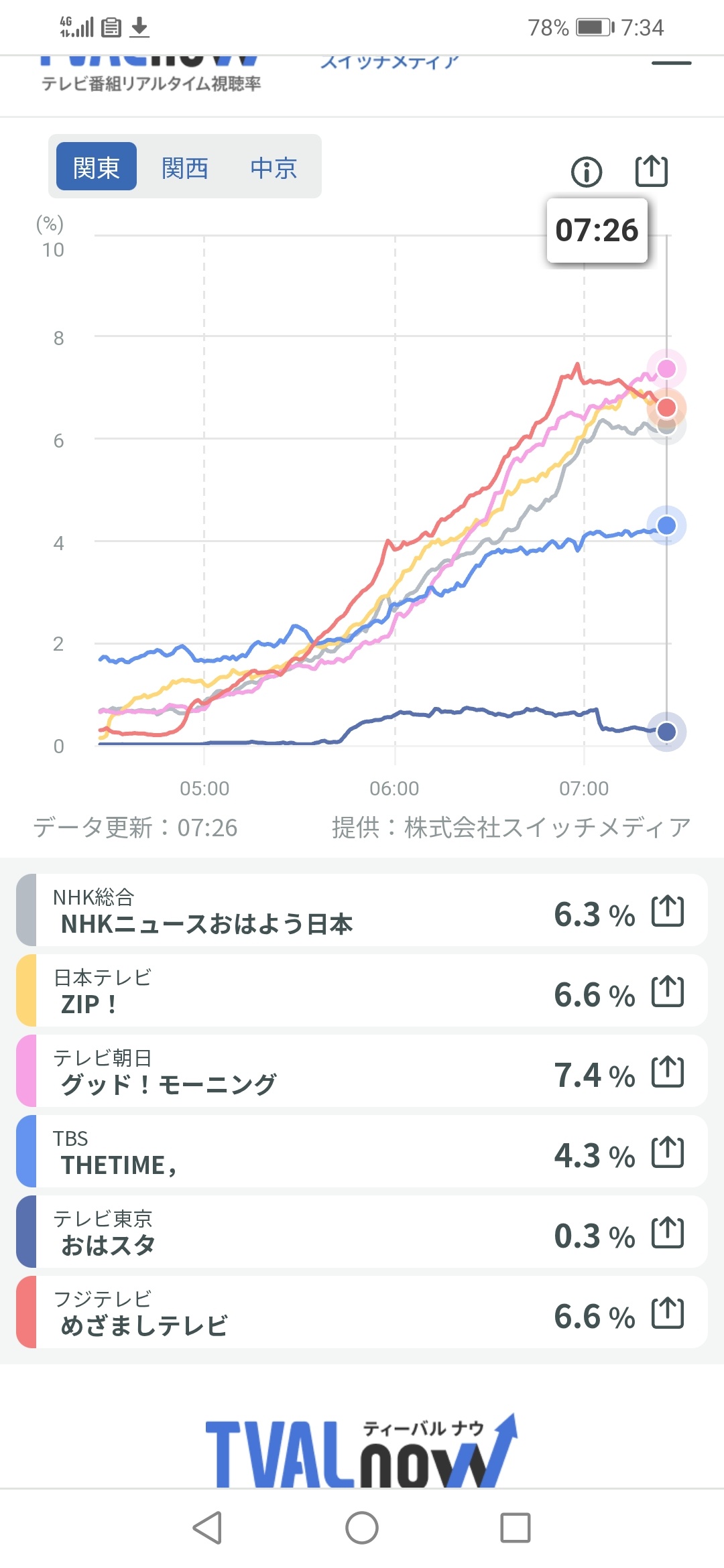Share the chart using top share icon
Screen dimensions: 724x1568
[x=651, y=170]
